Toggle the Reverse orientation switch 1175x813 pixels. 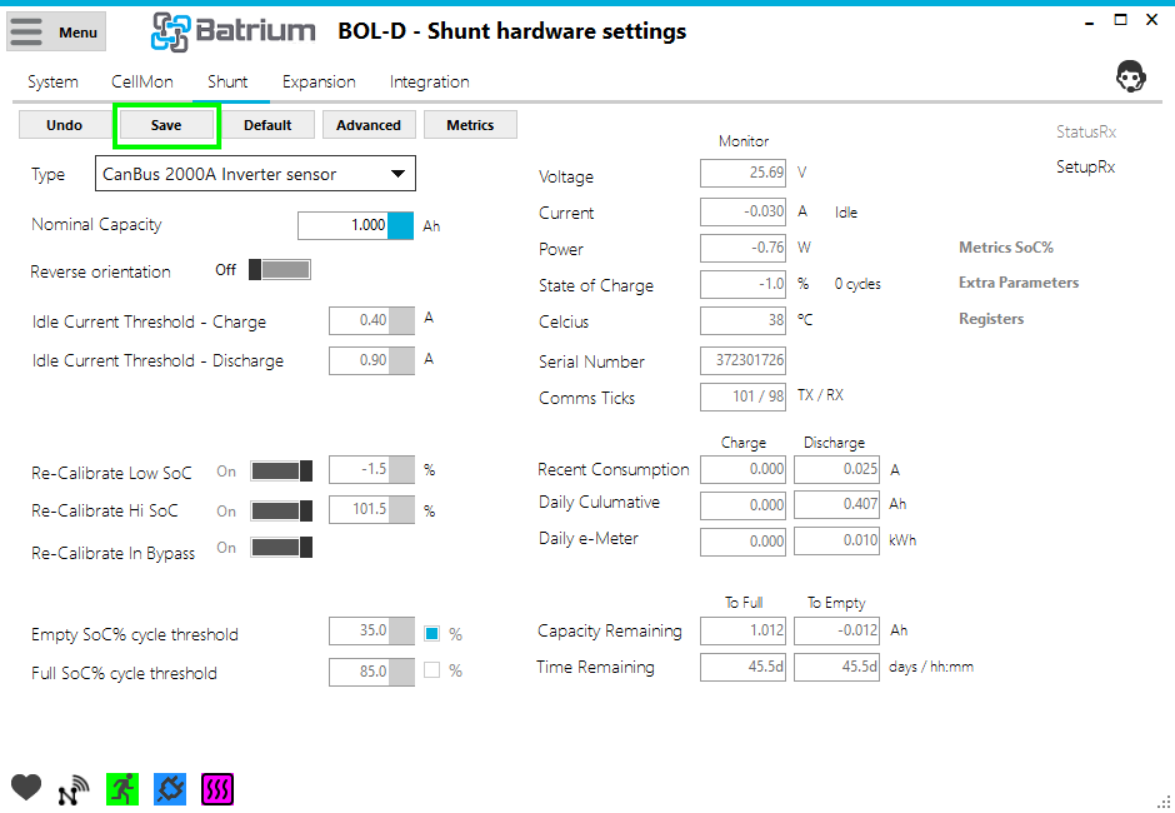click(x=280, y=270)
